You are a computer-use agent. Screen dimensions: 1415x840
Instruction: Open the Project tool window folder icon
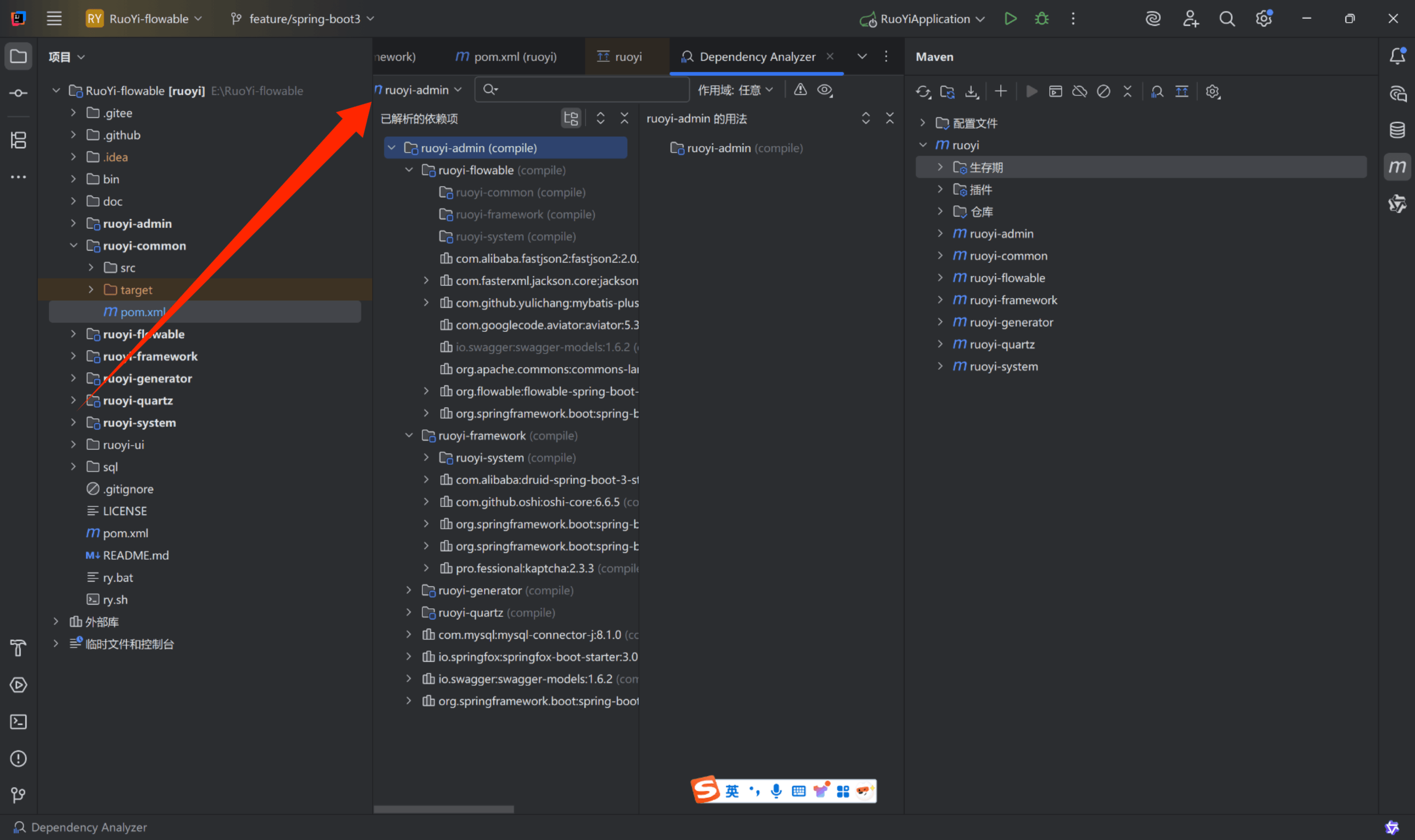click(x=18, y=57)
